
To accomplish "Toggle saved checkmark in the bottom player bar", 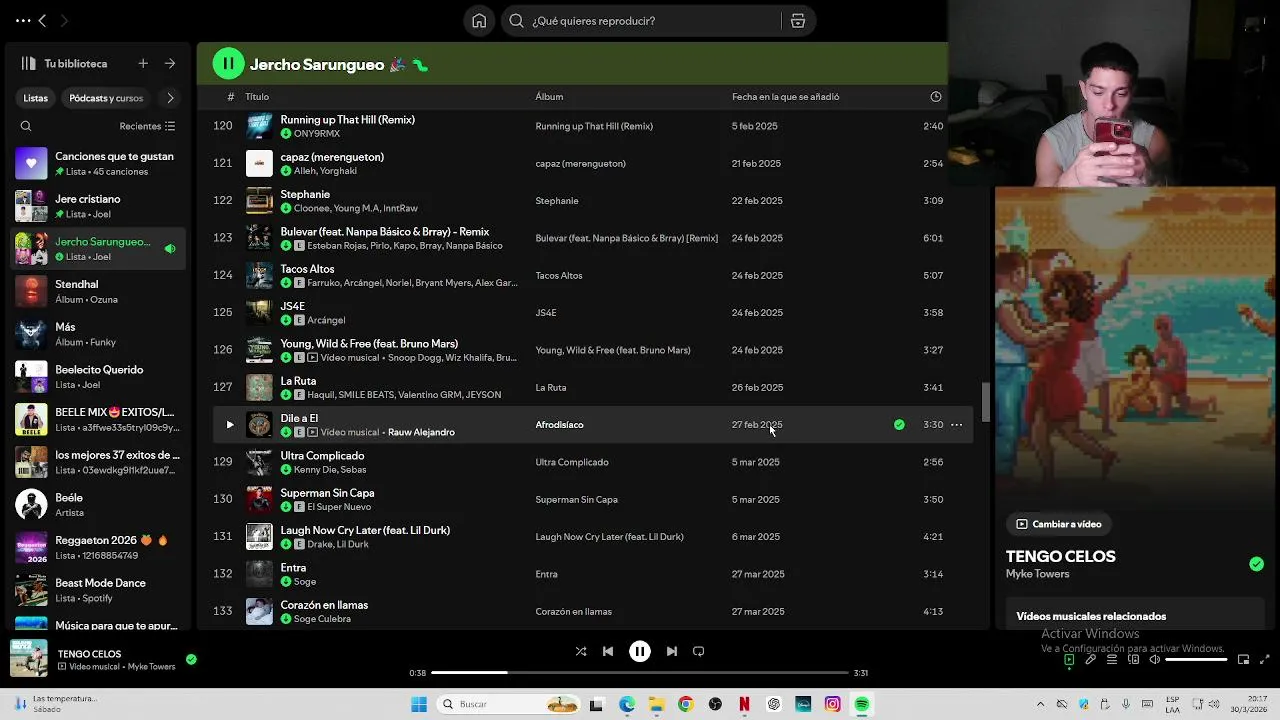I will [191, 659].
